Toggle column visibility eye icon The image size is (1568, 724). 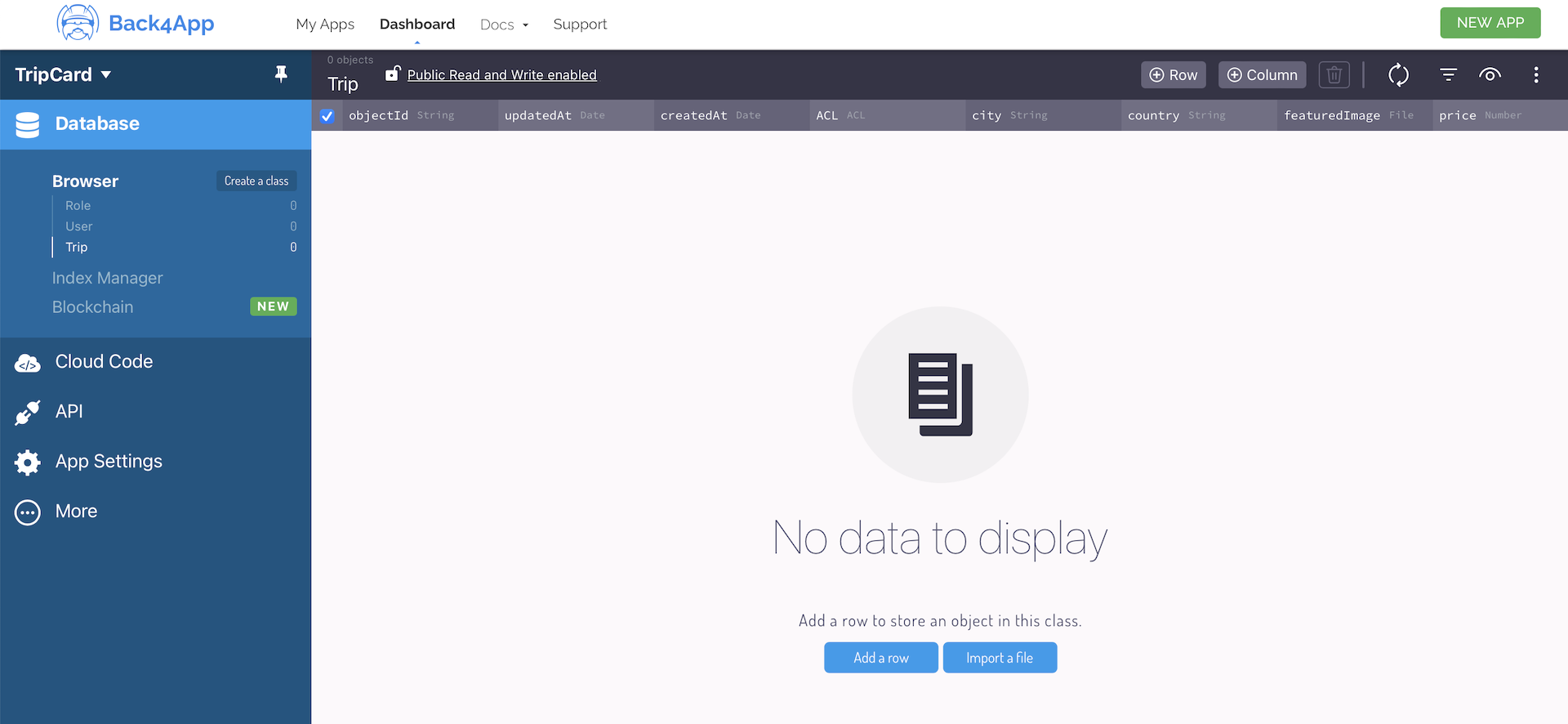point(1490,75)
